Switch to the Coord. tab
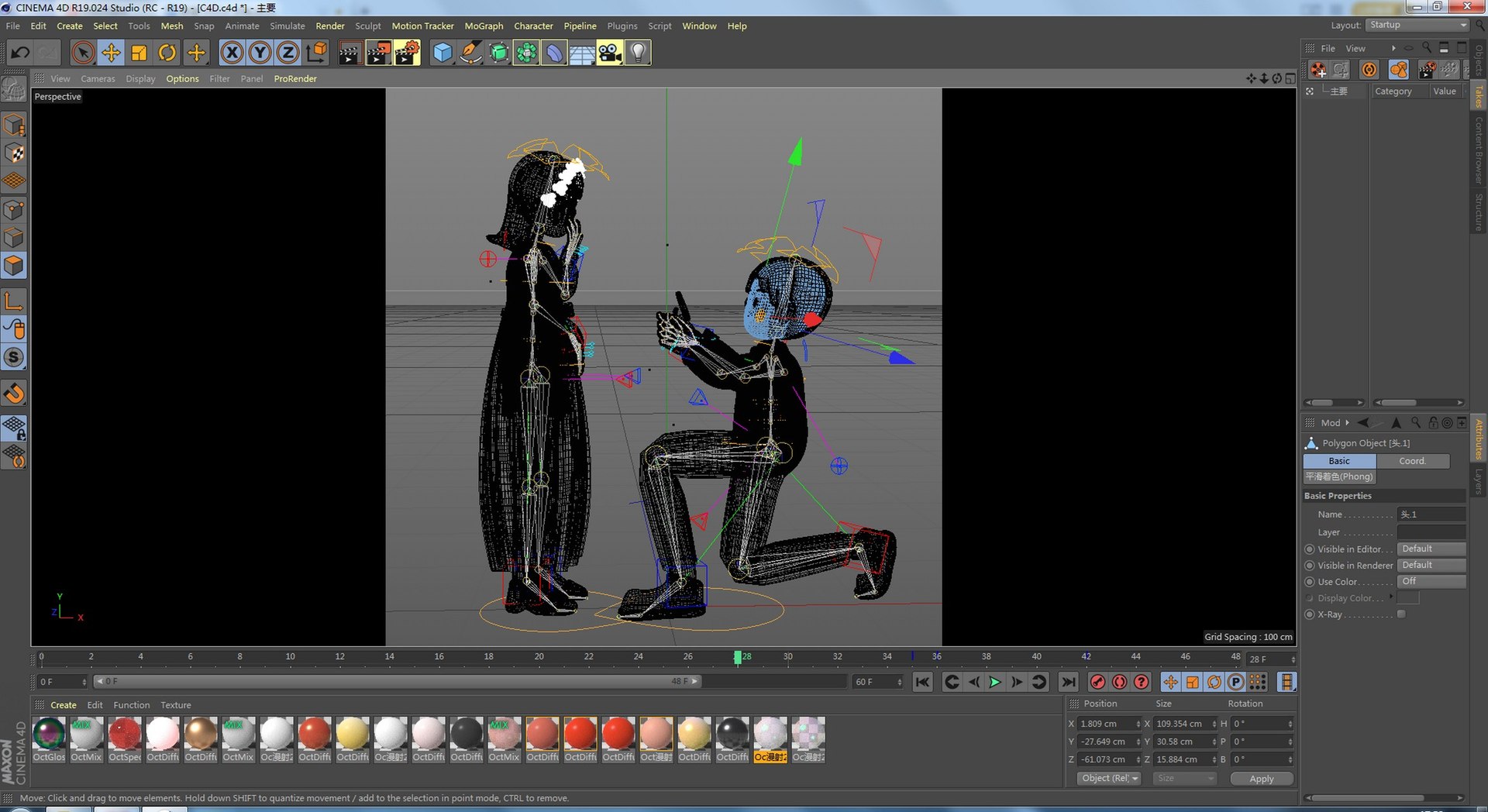 click(1412, 461)
